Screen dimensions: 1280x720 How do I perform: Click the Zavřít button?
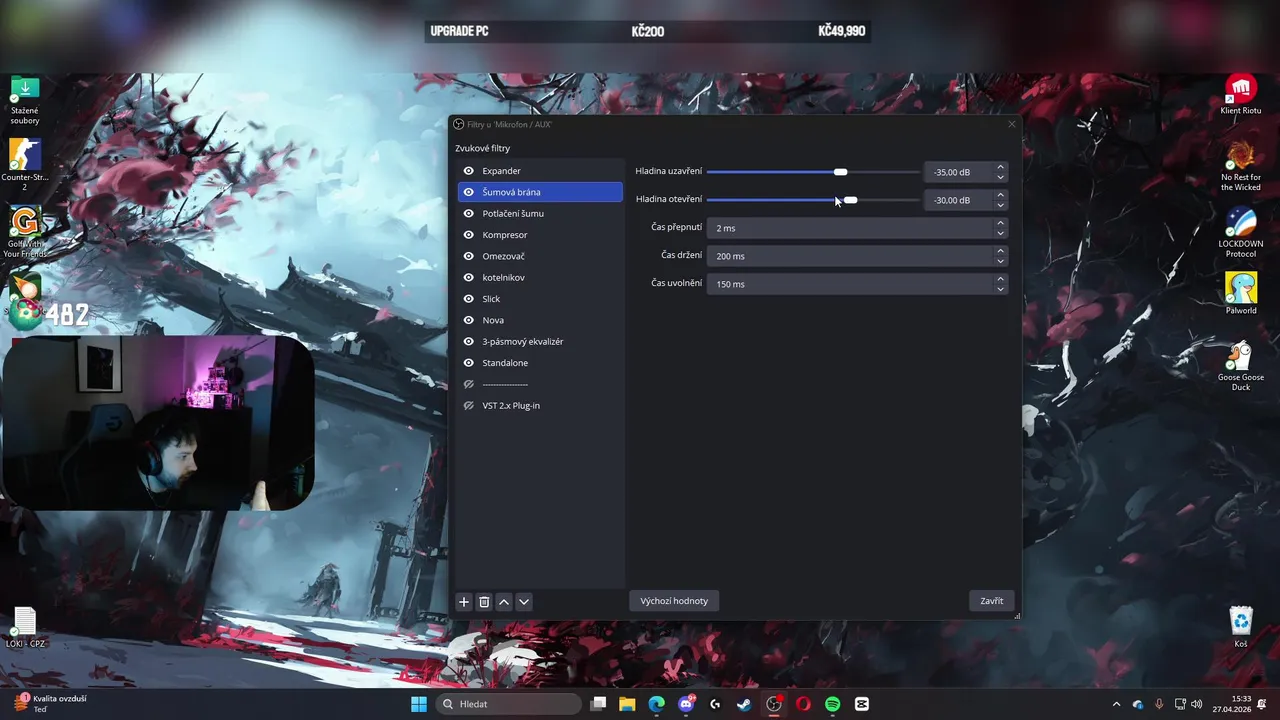(992, 601)
